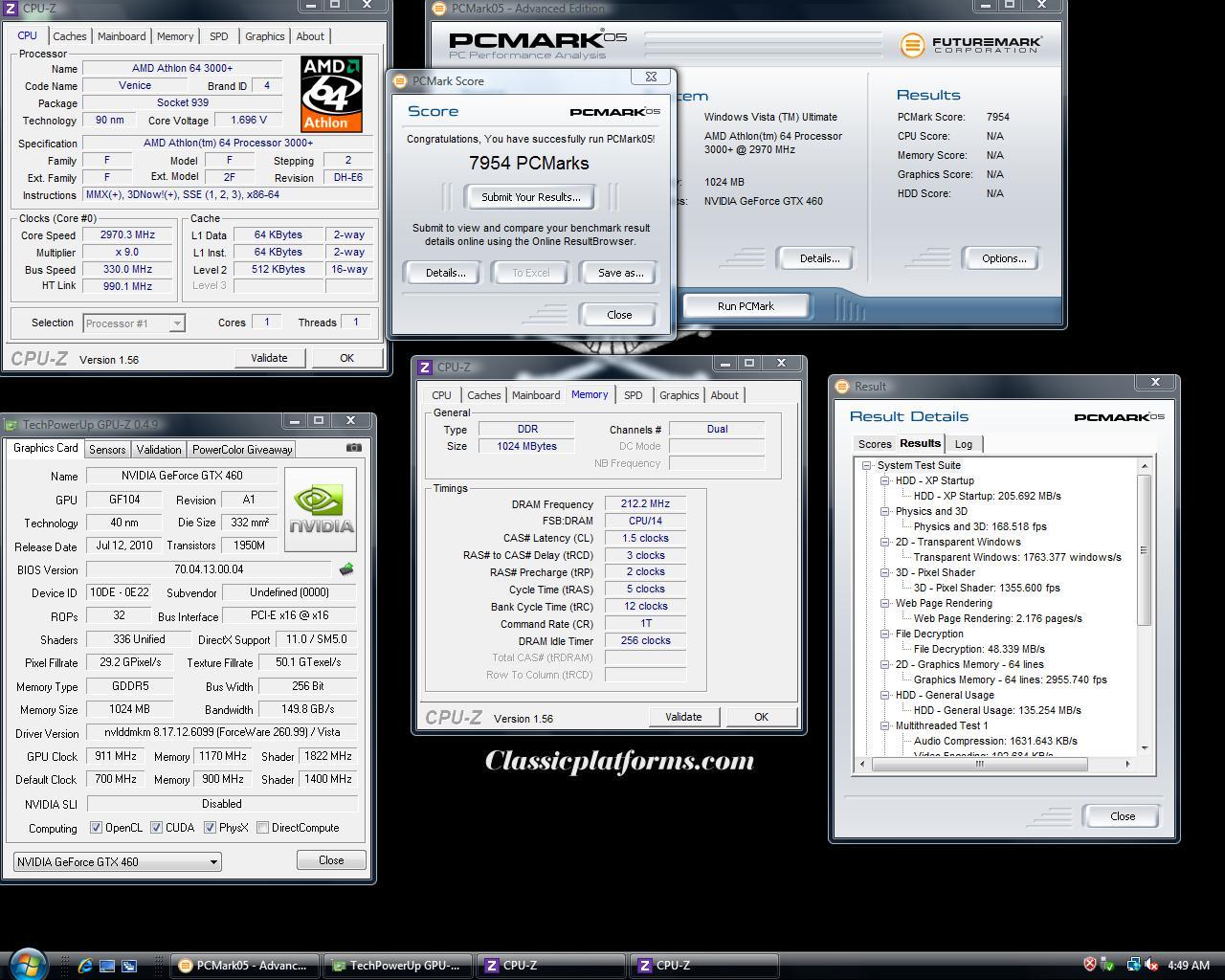Open the SPD tab in the memory CPU-Z window
The height and width of the screenshot is (980, 1225).
(634, 395)
